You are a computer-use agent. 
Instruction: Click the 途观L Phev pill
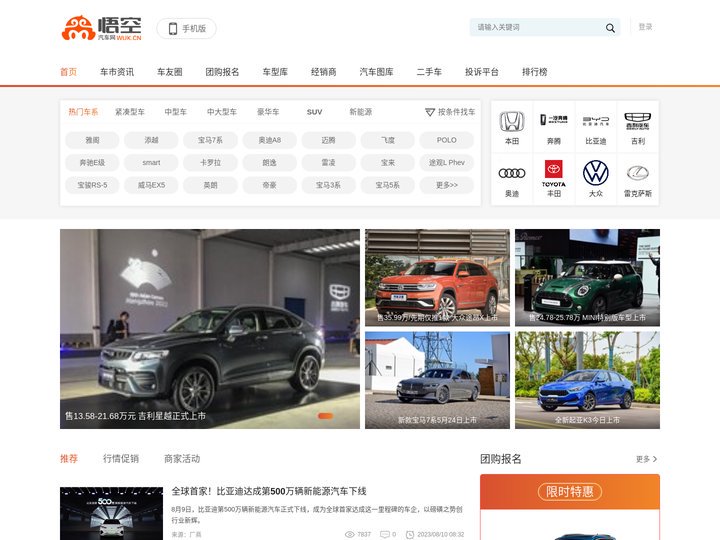click(447, 163)
